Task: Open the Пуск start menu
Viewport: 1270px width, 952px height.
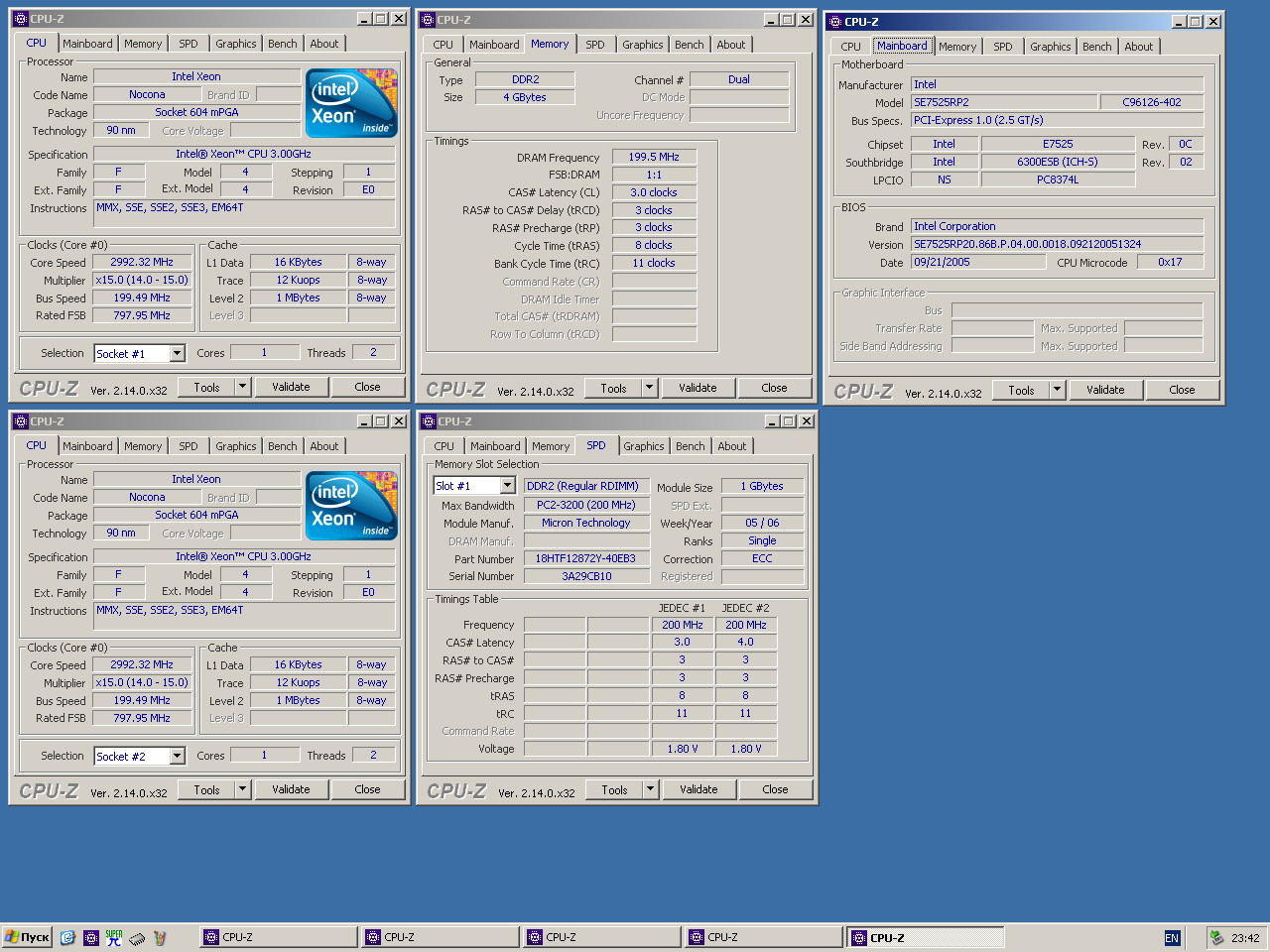Action: [27, 937]
